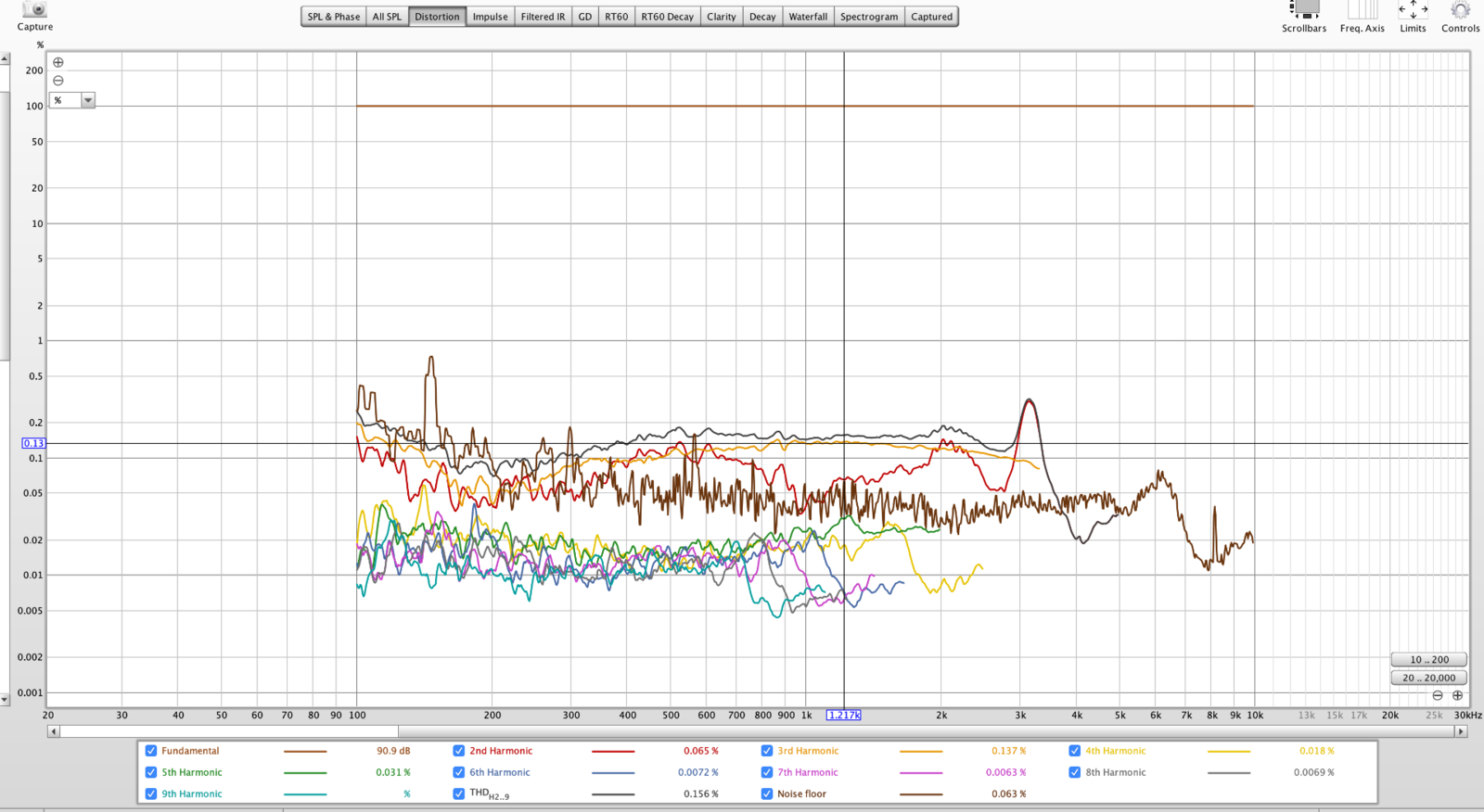Click the 8th Harmonic 0.0069 % value
The width and height of the screenshot is (1484, 812).
pos(1314,772)
